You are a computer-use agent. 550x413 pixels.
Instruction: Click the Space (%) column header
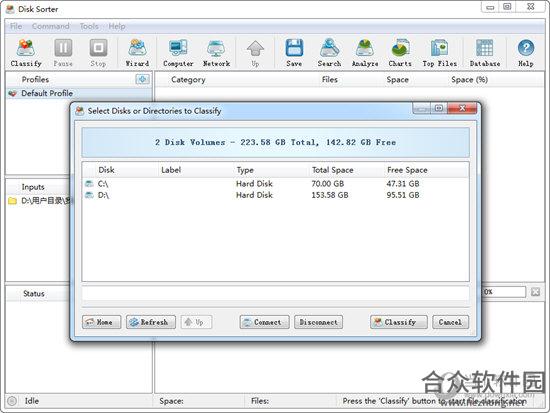click(x=469, y=80)
